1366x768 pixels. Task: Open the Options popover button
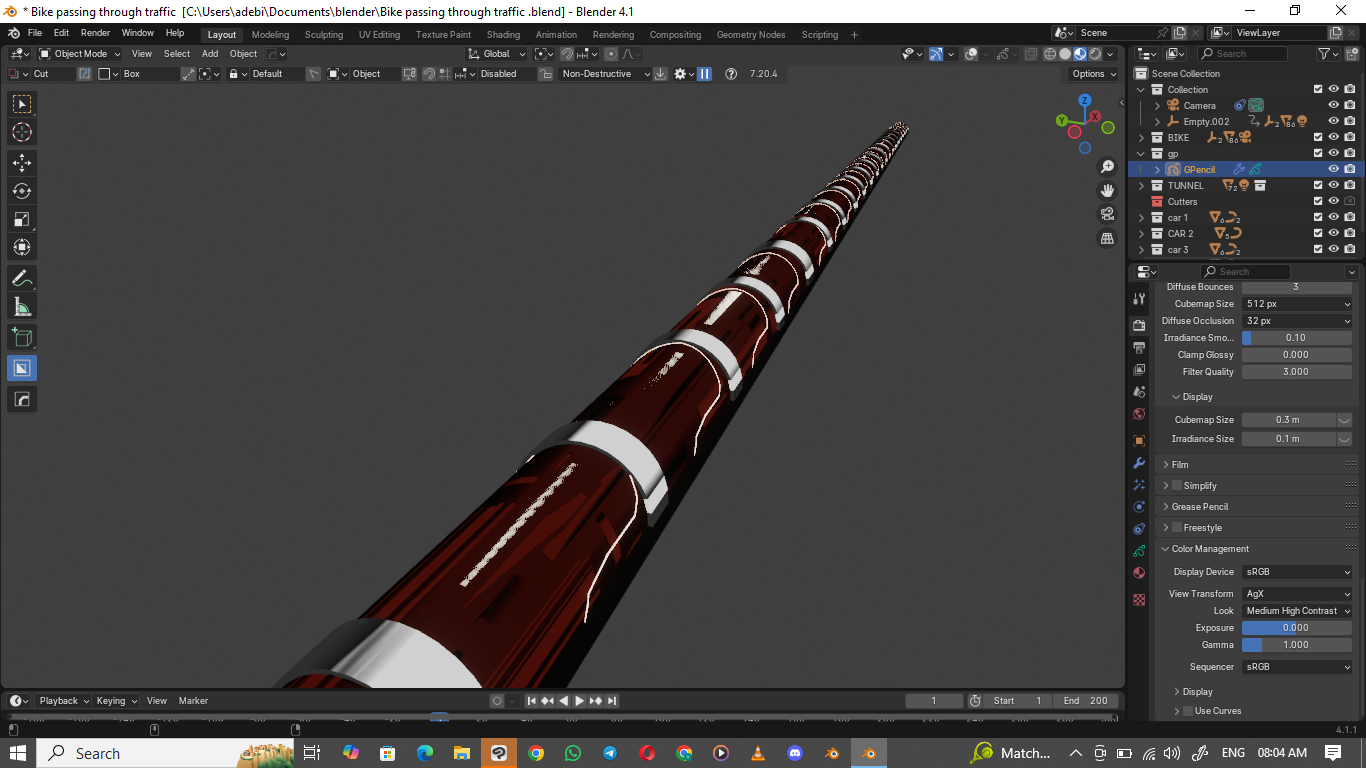pyautogui.click(x=1093, y=74)
